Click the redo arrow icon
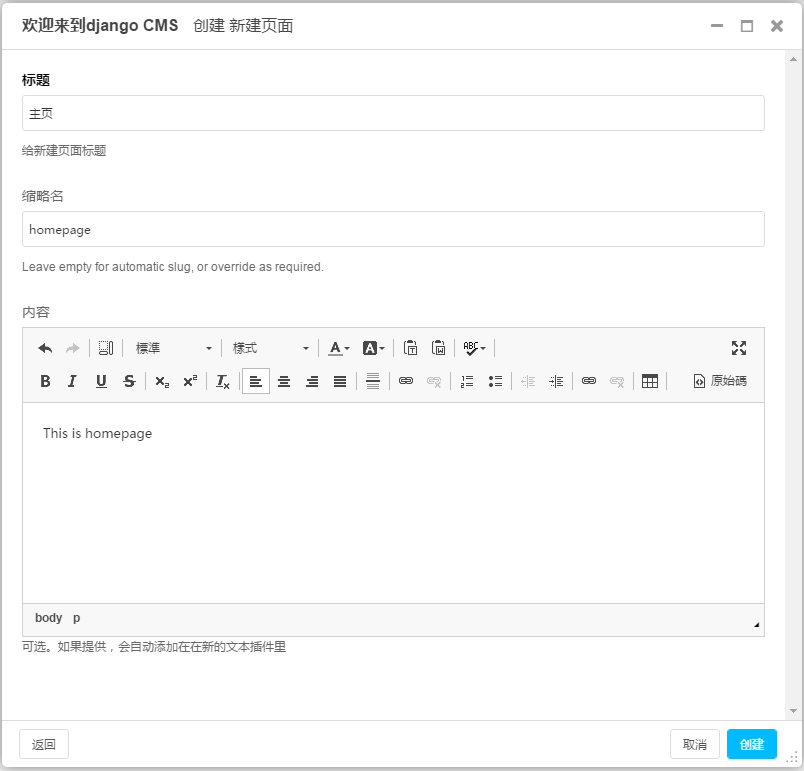Image resolution: width=804 pixels, height=771 pixels. point(73,348)
